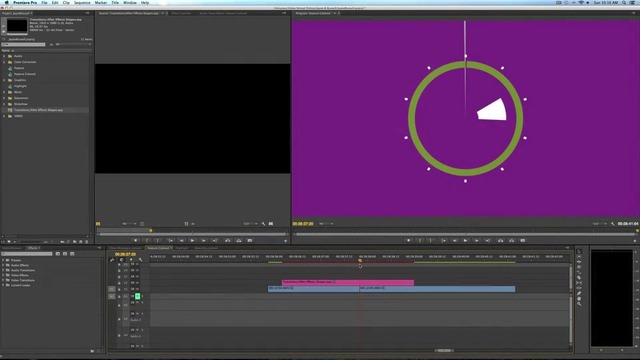The width and height of the screenshot is (640, 360).
Task: Click Play in the Source monitor
Action: (192, 240)
